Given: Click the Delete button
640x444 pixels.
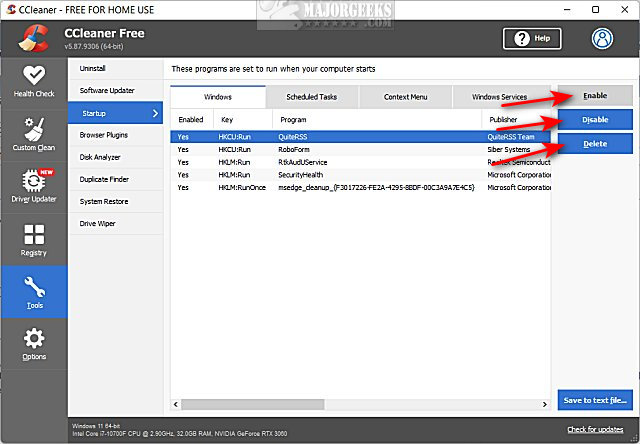Looking at the screenshot, I should 595,144.
